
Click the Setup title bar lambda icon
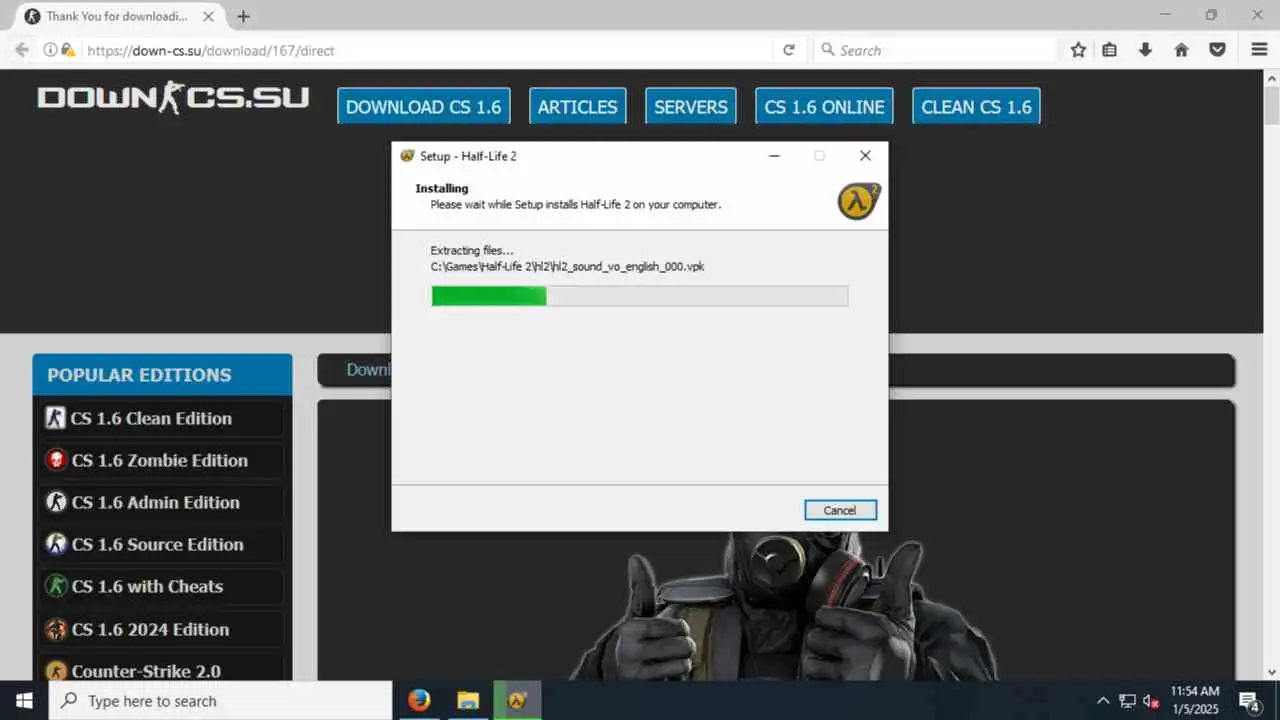[x=407, y=156]
